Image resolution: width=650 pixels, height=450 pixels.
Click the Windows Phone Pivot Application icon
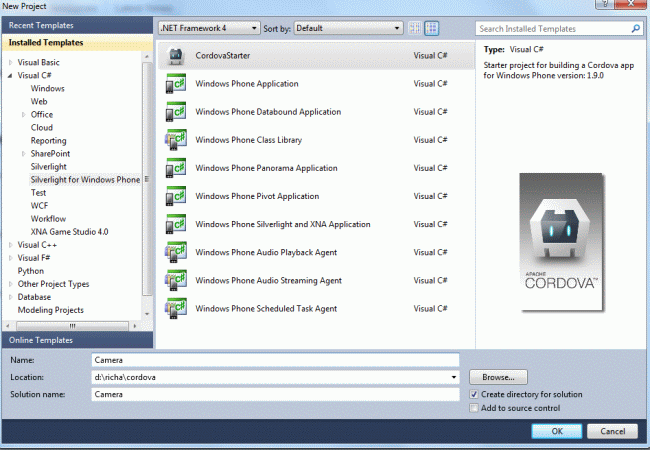click(176, 196)
